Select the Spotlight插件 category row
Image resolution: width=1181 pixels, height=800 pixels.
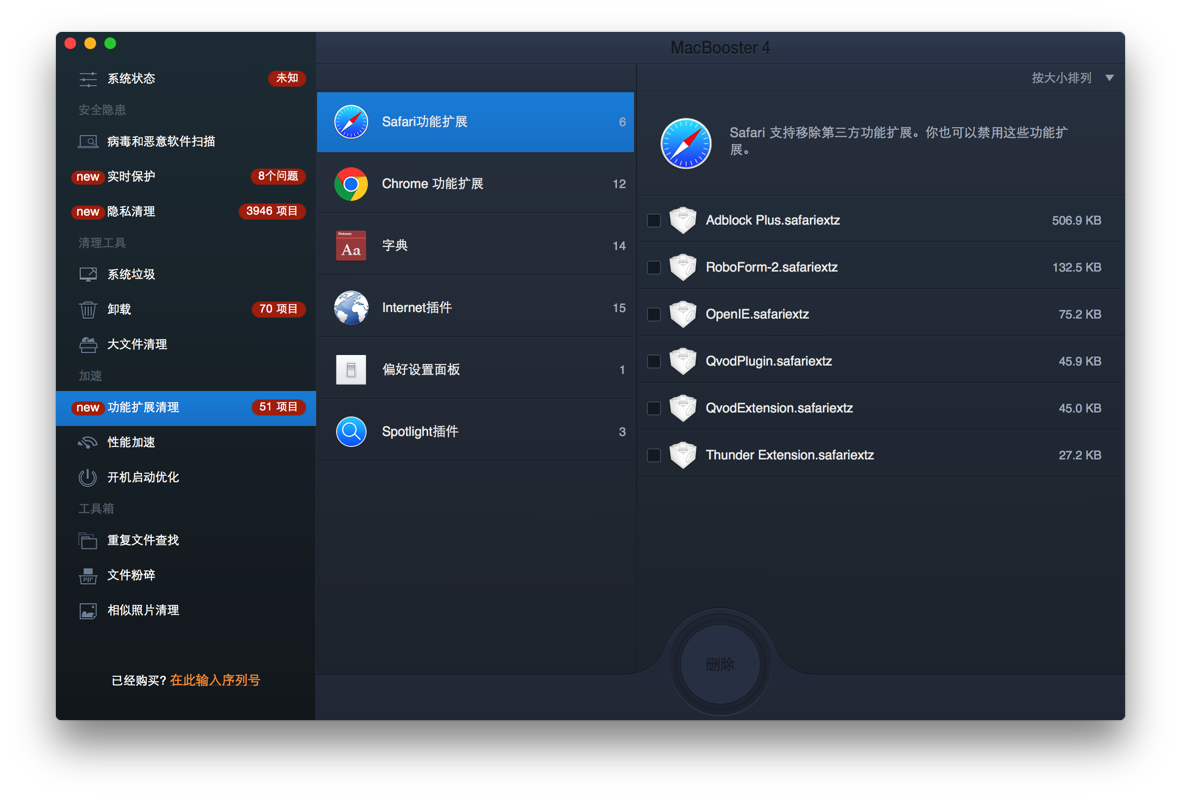coord(475,432)
